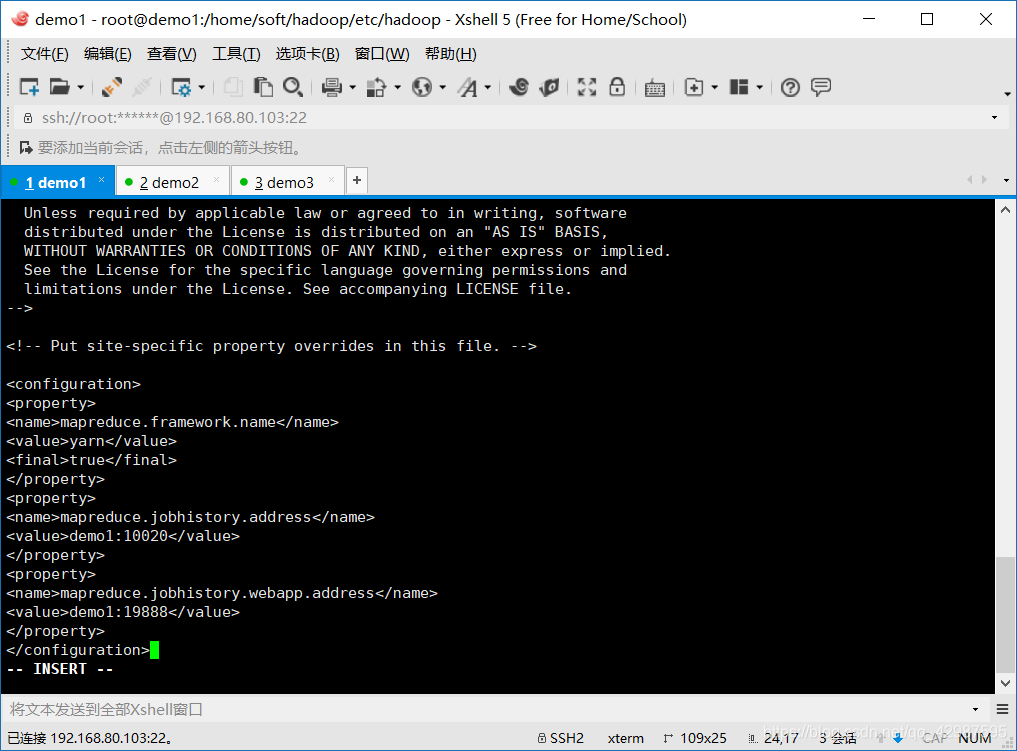The width and height of the screenshot is (1017, 751).
Task: Open the Help question mark icon
Action: [790, 87]
